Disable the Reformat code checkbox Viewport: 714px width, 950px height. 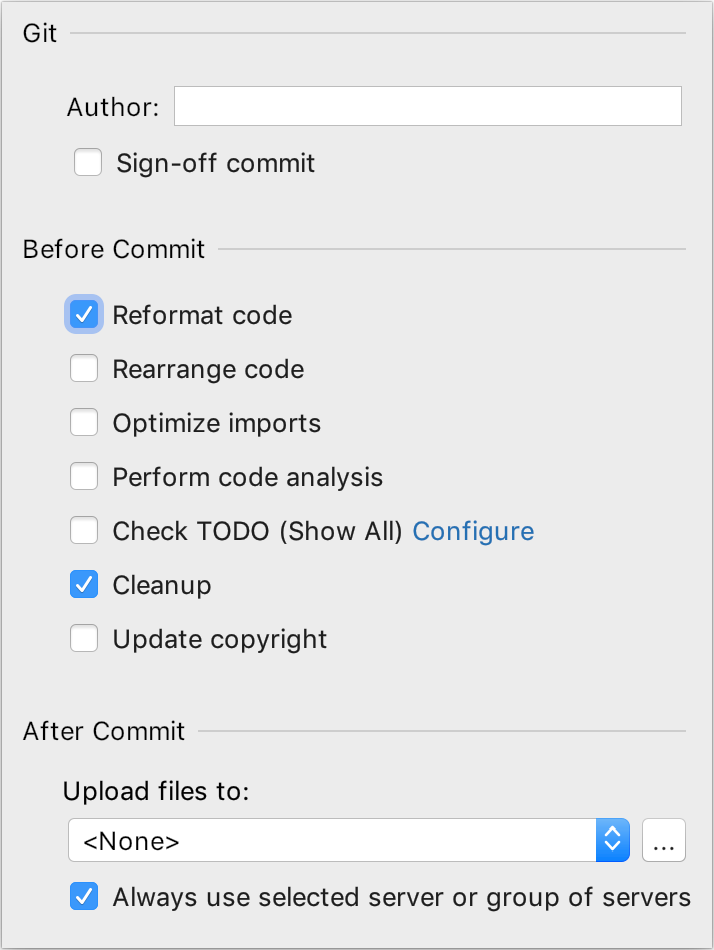(x=84, y=314)
